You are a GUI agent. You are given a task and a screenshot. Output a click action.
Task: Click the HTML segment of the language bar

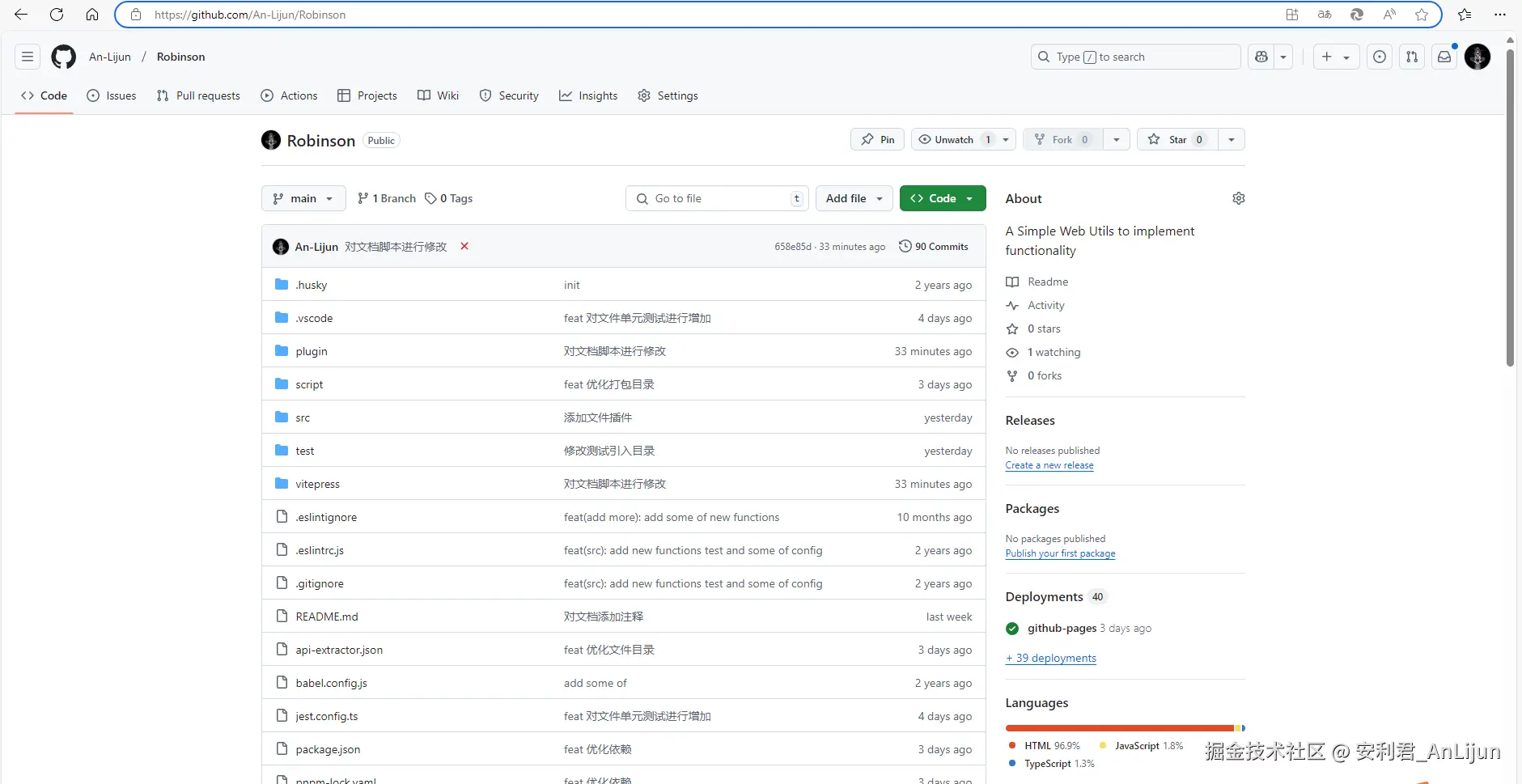(1120, 728)
